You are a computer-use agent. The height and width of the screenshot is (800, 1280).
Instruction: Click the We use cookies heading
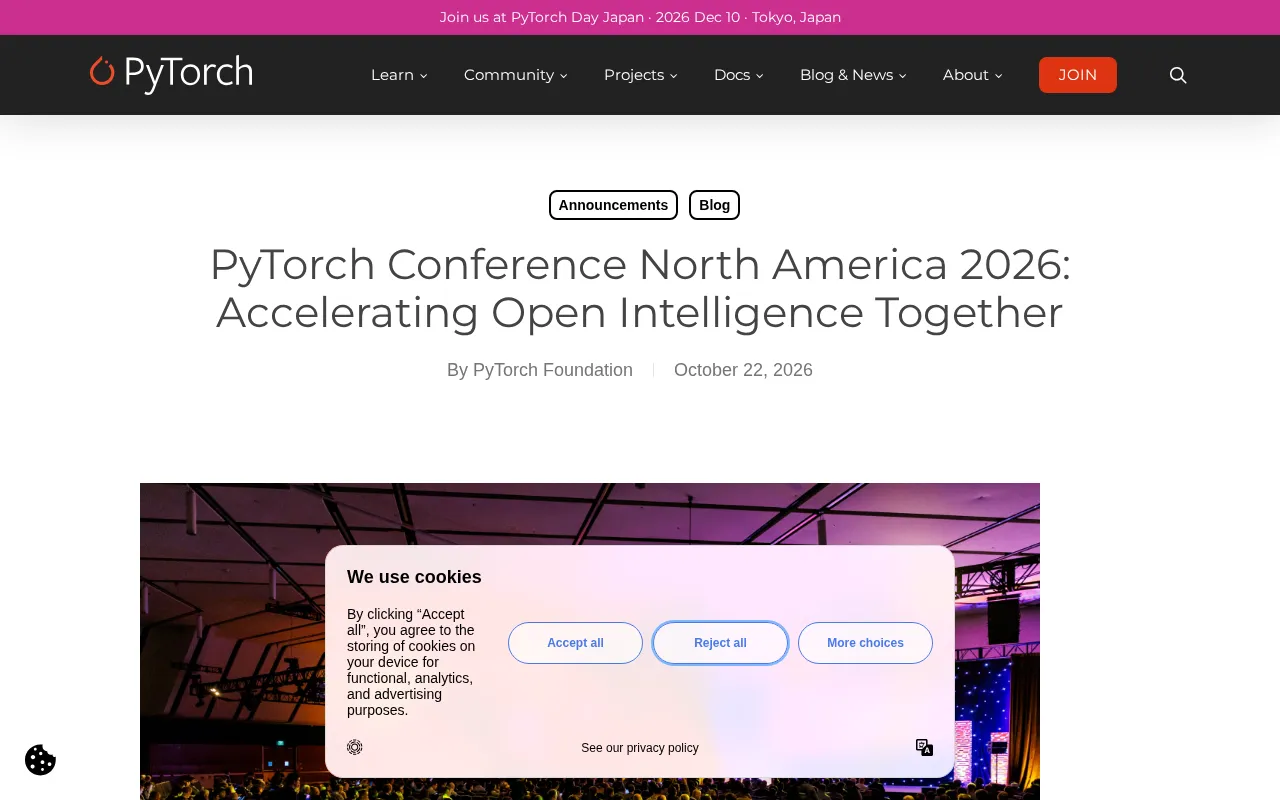414,577
